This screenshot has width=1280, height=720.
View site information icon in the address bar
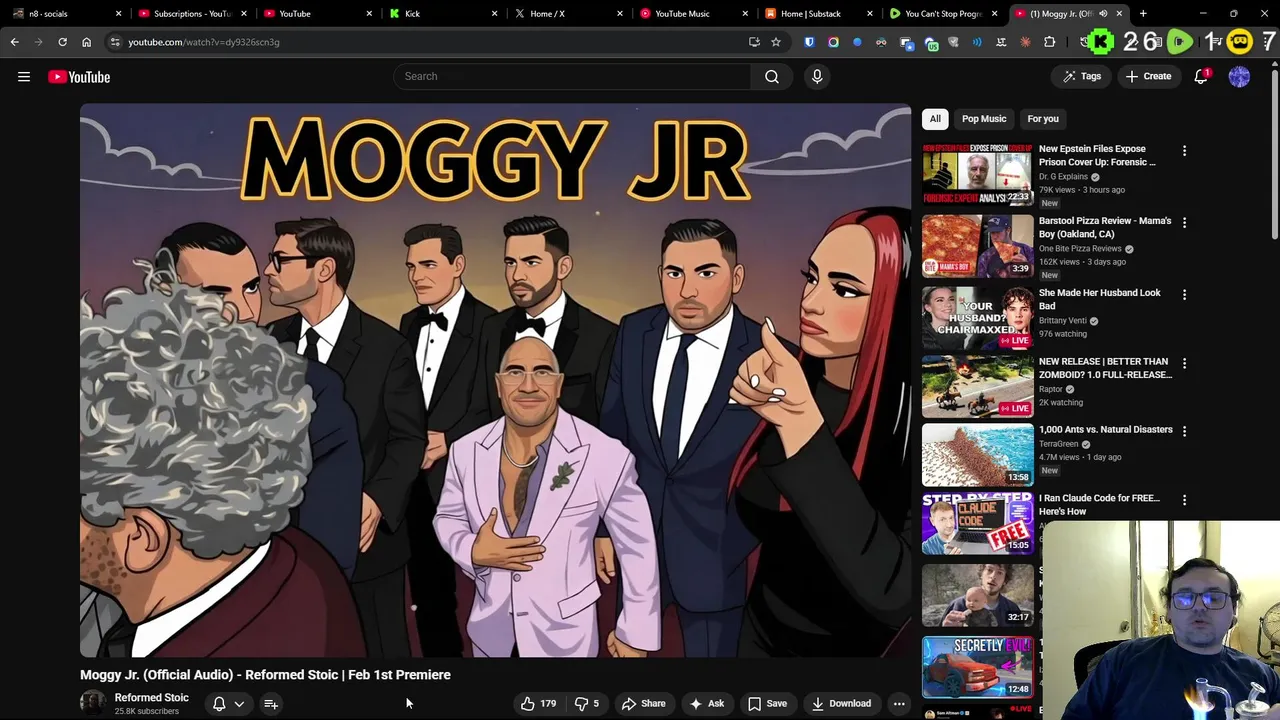click(115, 42)
